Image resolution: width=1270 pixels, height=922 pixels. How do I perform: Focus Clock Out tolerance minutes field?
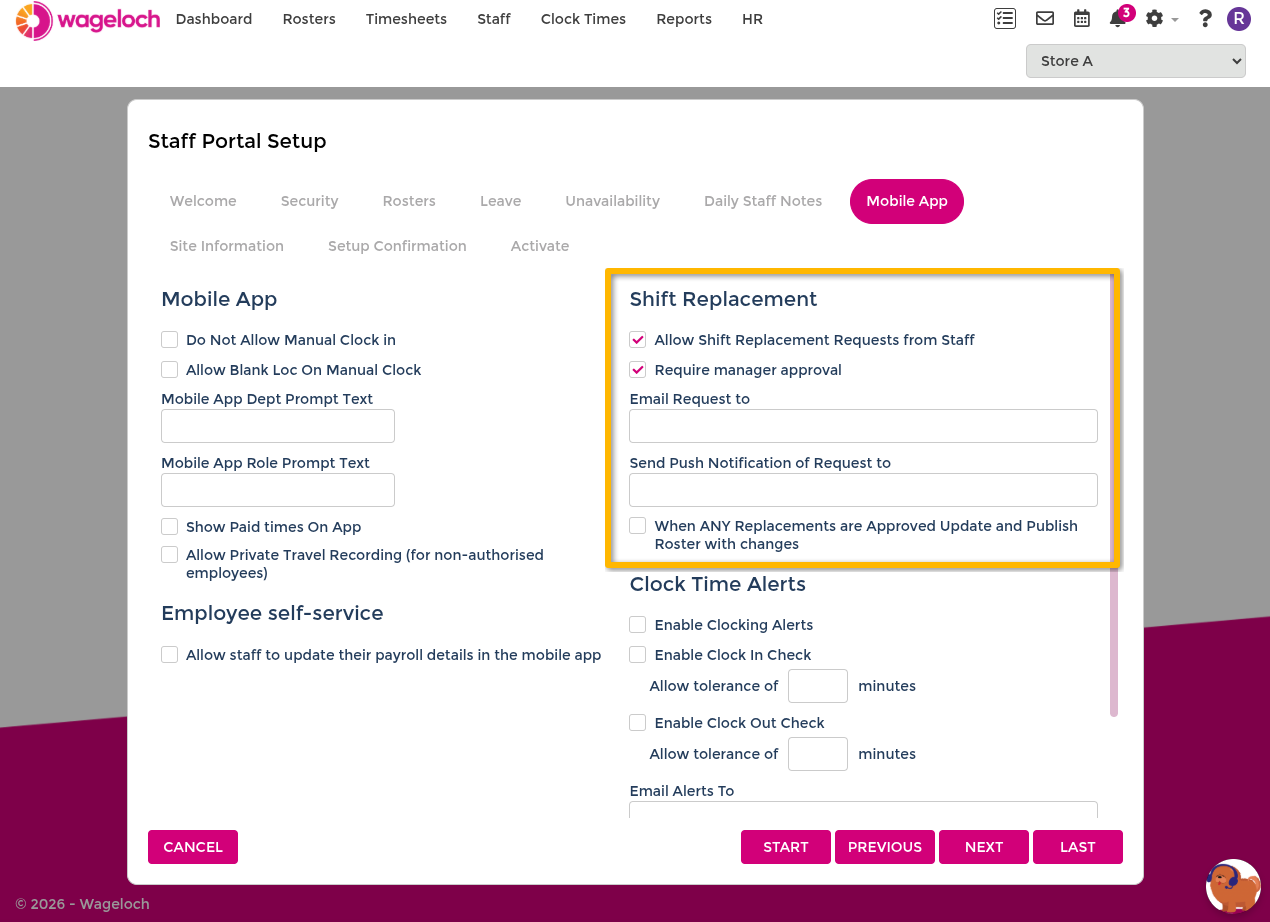pos(818,754)
